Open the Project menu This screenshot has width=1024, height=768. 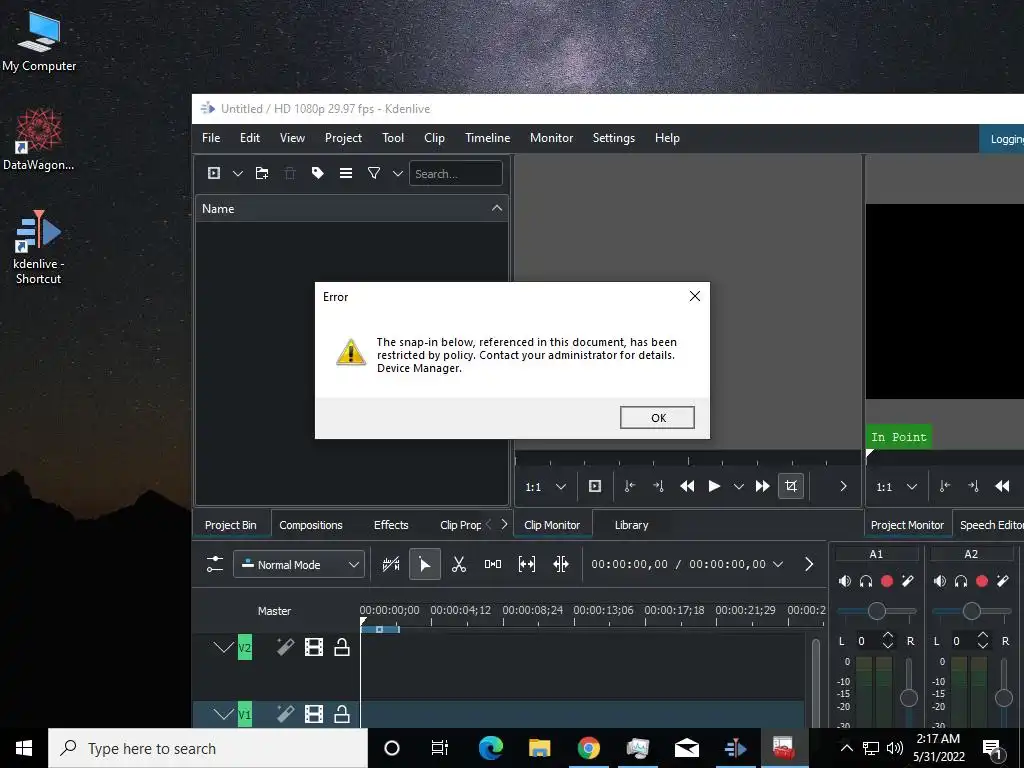pyautogui.click(x=344, y=138)
